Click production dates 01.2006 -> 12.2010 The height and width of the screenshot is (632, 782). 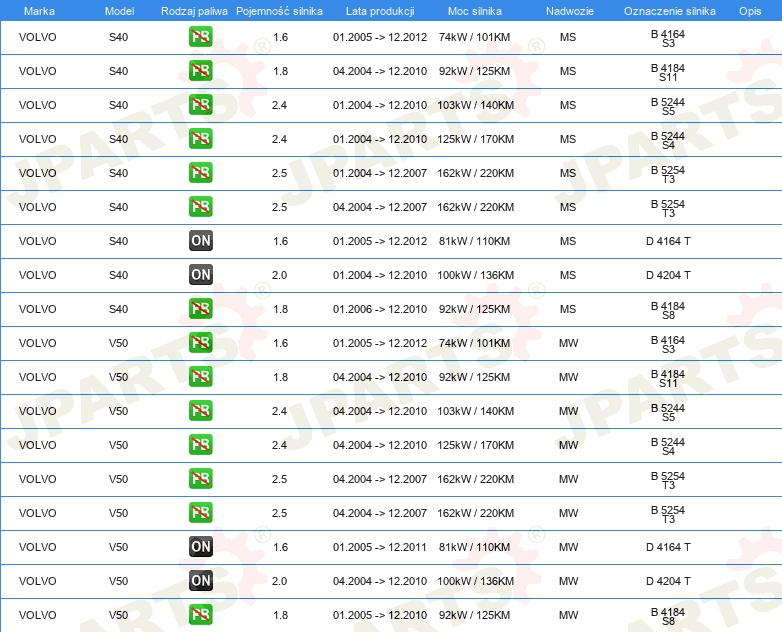point(380,309)
